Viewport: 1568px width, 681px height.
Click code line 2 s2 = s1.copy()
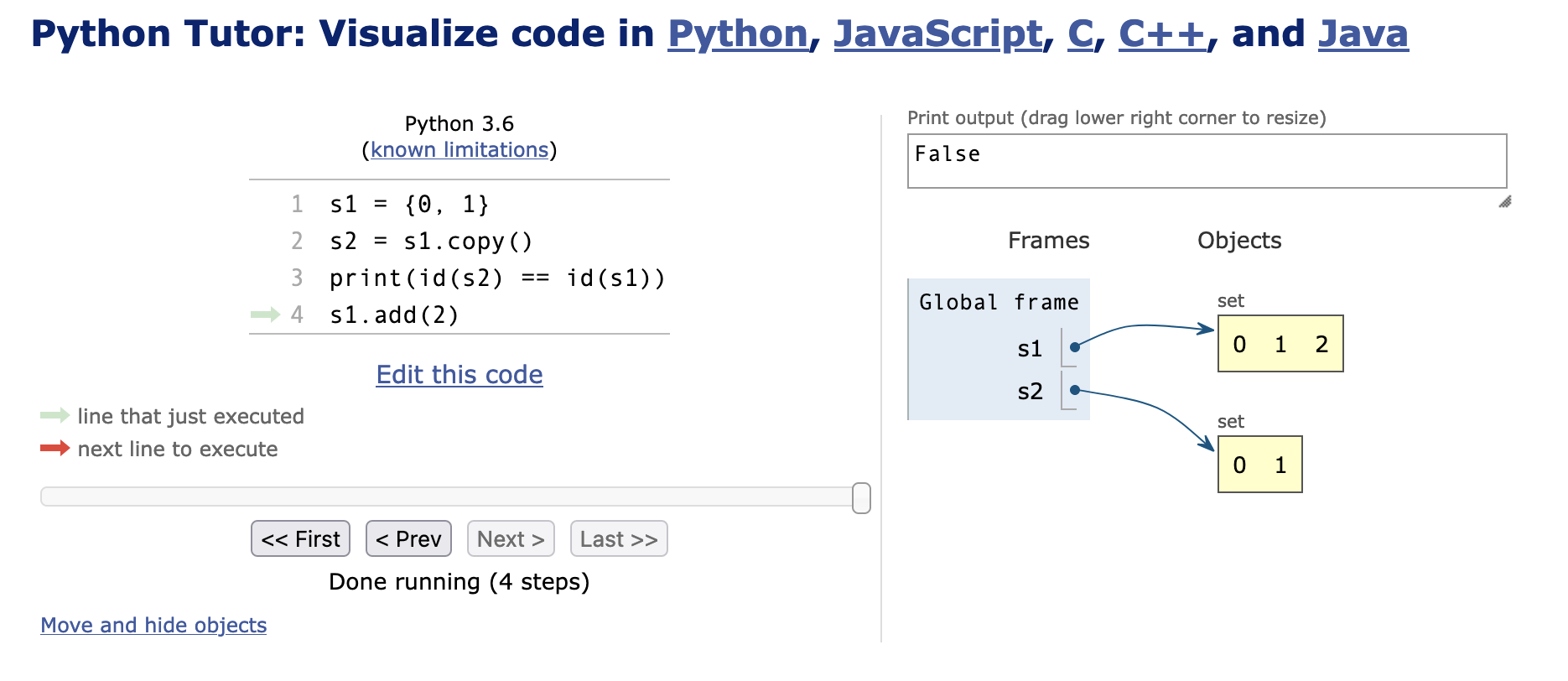(431, 242)
